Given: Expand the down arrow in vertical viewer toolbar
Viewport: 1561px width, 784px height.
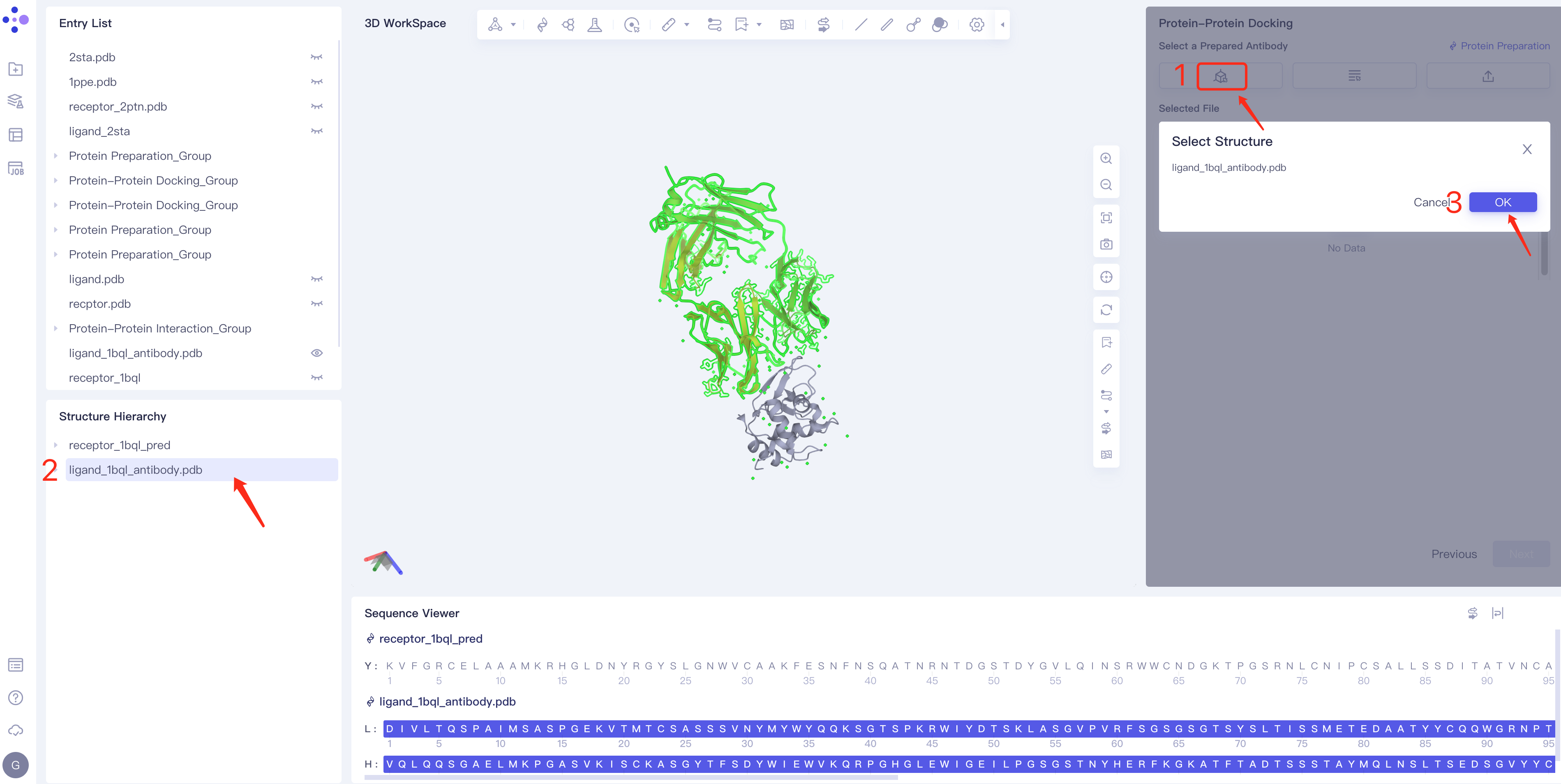Looking at the screenshot, I should (x=1106, y=412).
